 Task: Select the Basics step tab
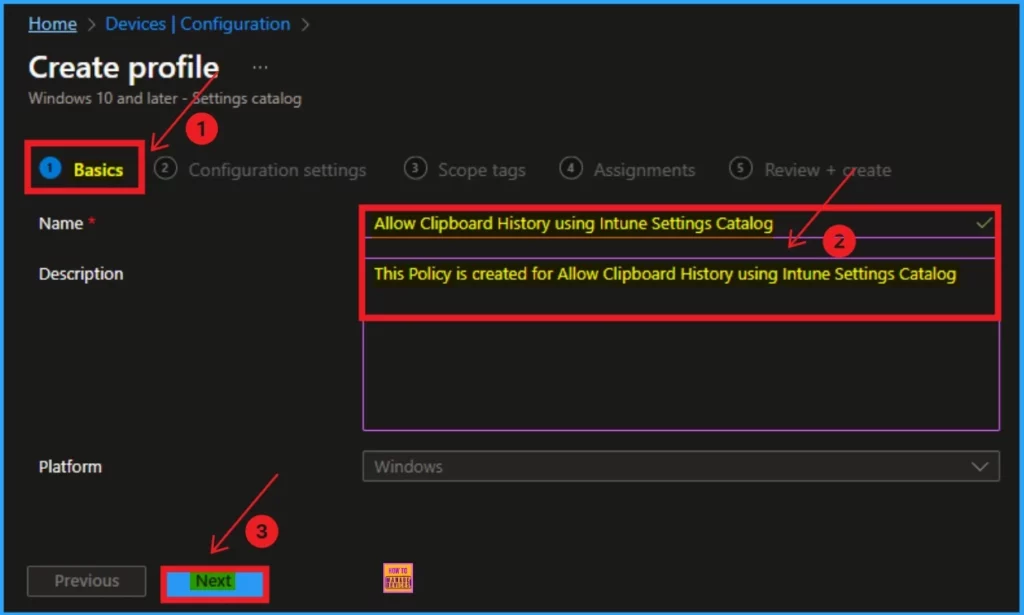point(84,169)
